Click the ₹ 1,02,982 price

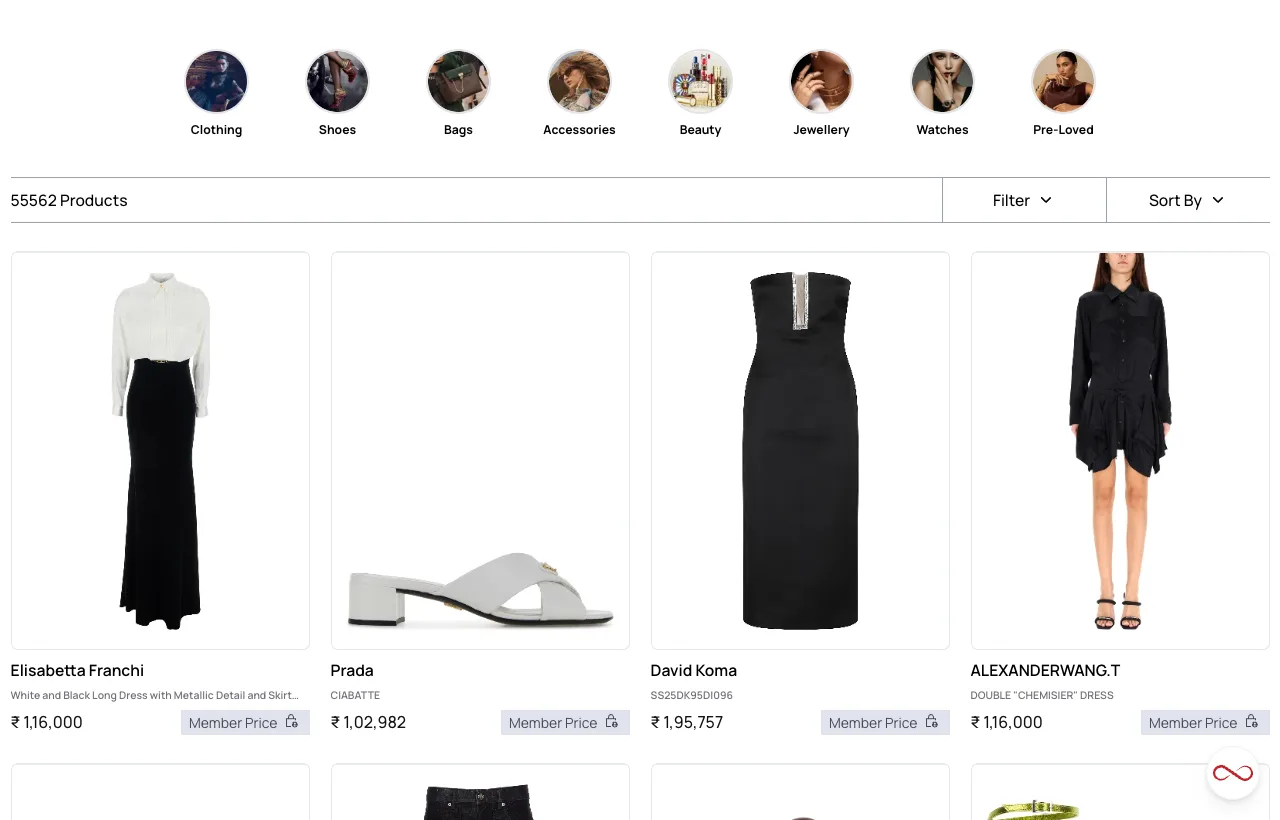pyautogui.click(x=368, y=722)
